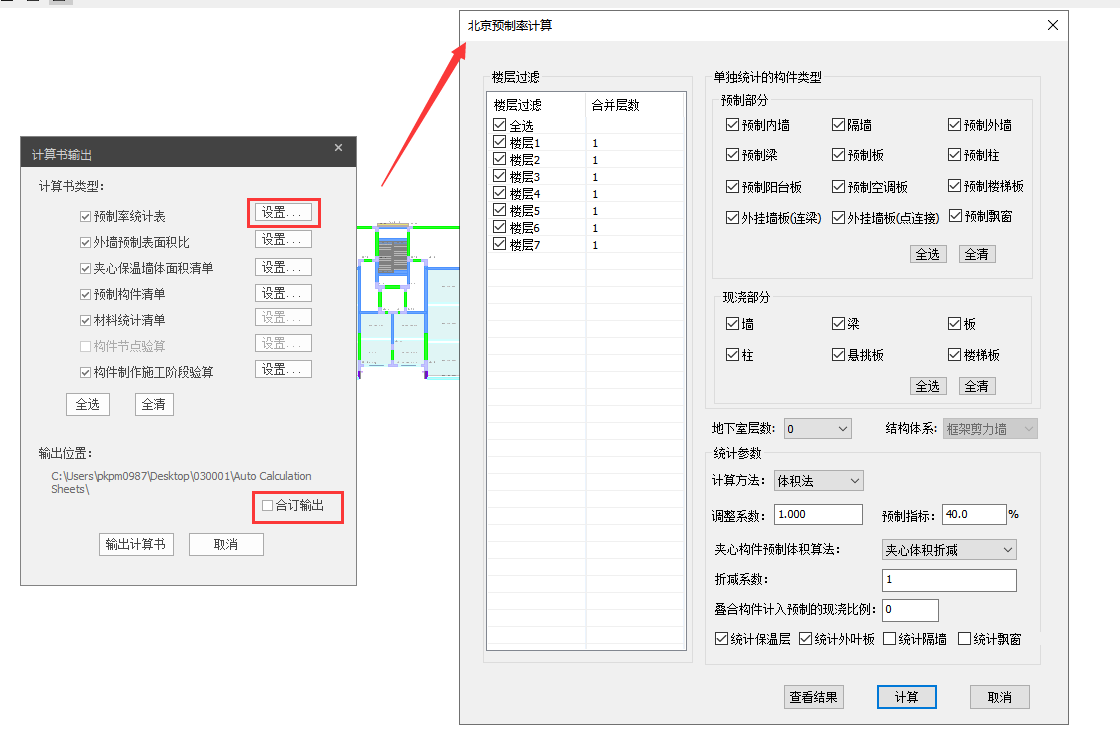Screen dimensions: 1120x748
Task: Enable 统计隔墙 checkbox
Action: 889,639
